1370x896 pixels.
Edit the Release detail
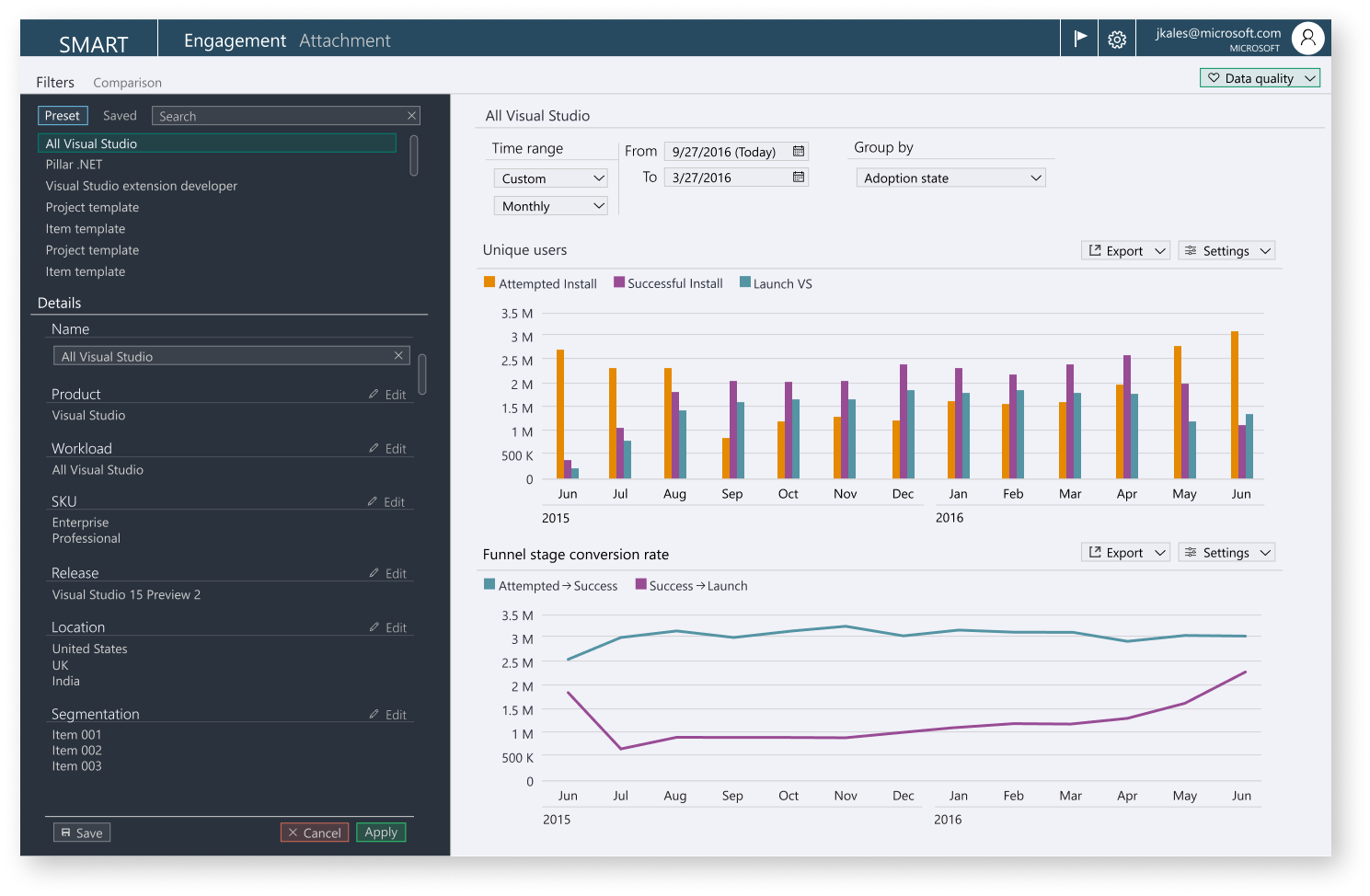click(x=388, y=573)
